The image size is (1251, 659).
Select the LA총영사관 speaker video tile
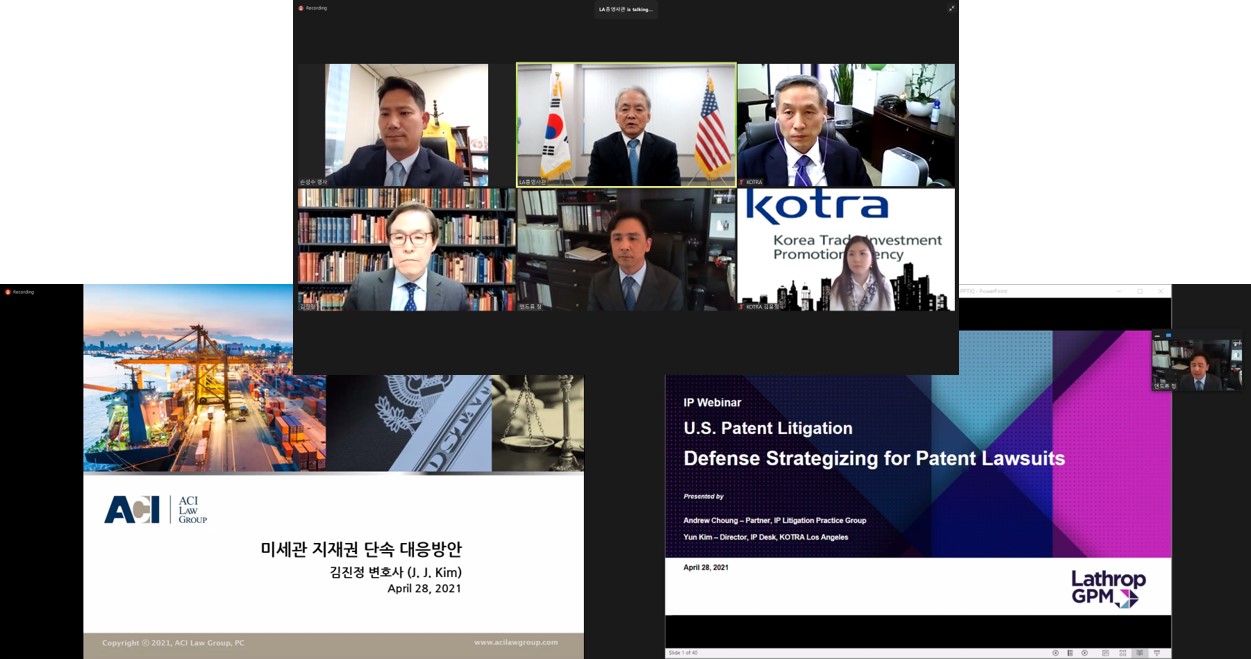pos(626,125)
